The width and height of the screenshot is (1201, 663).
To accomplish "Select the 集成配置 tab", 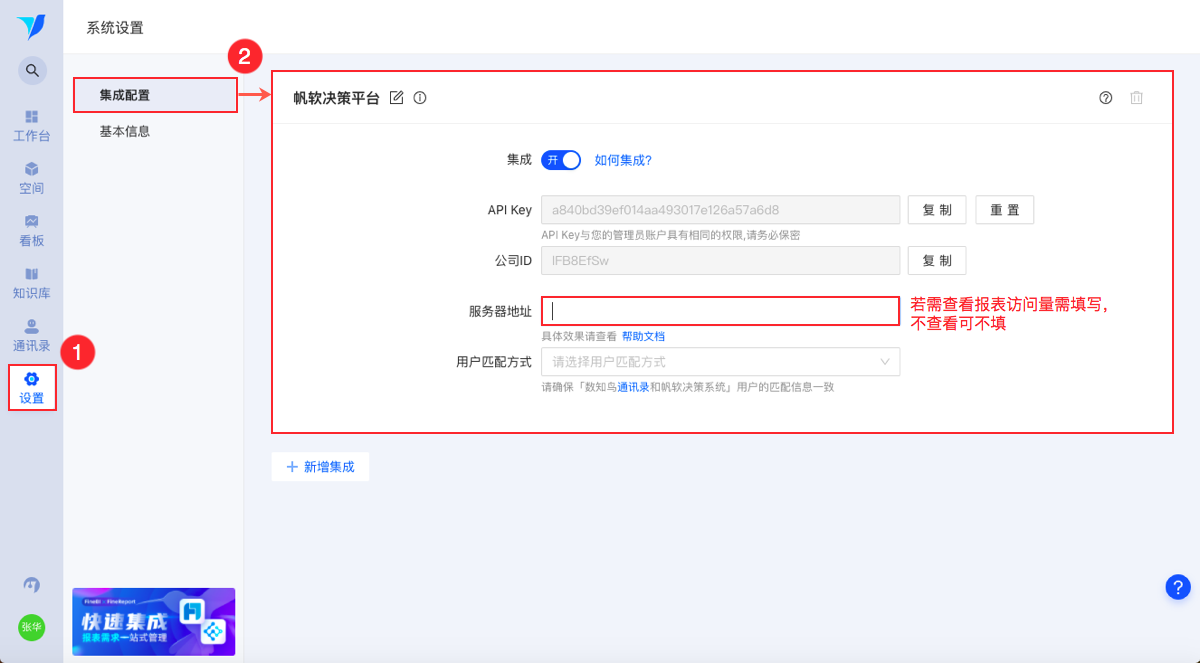I will 155,95.
